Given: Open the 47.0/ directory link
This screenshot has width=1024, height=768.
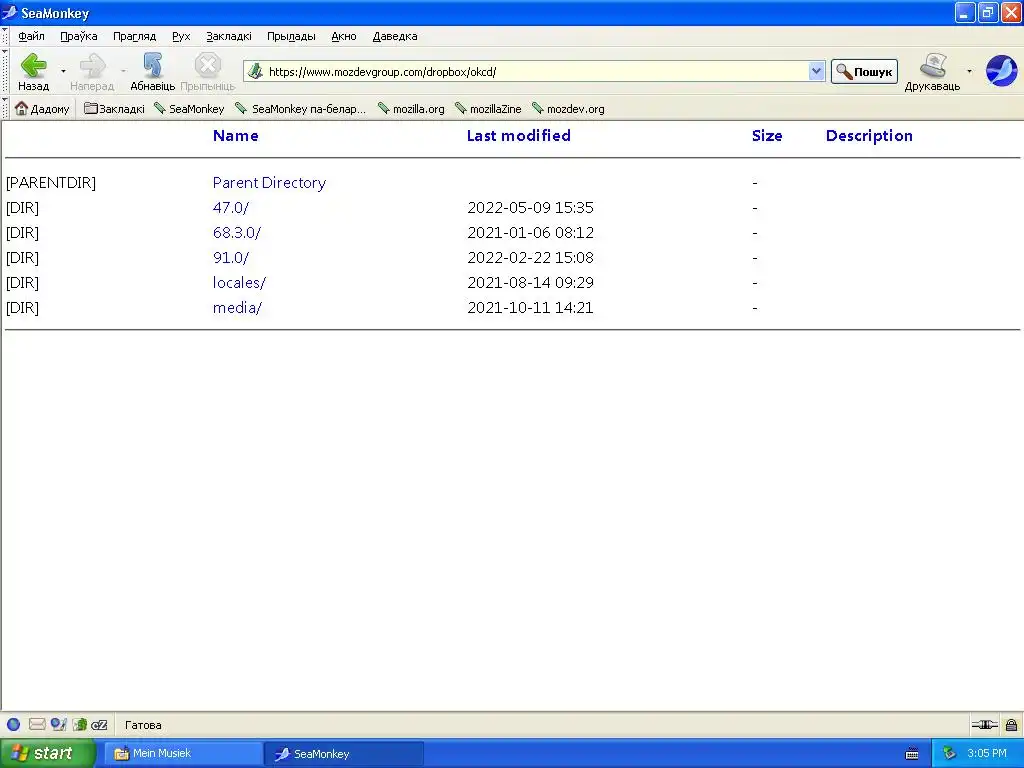Looking at the screenshot, I should 231,208.
